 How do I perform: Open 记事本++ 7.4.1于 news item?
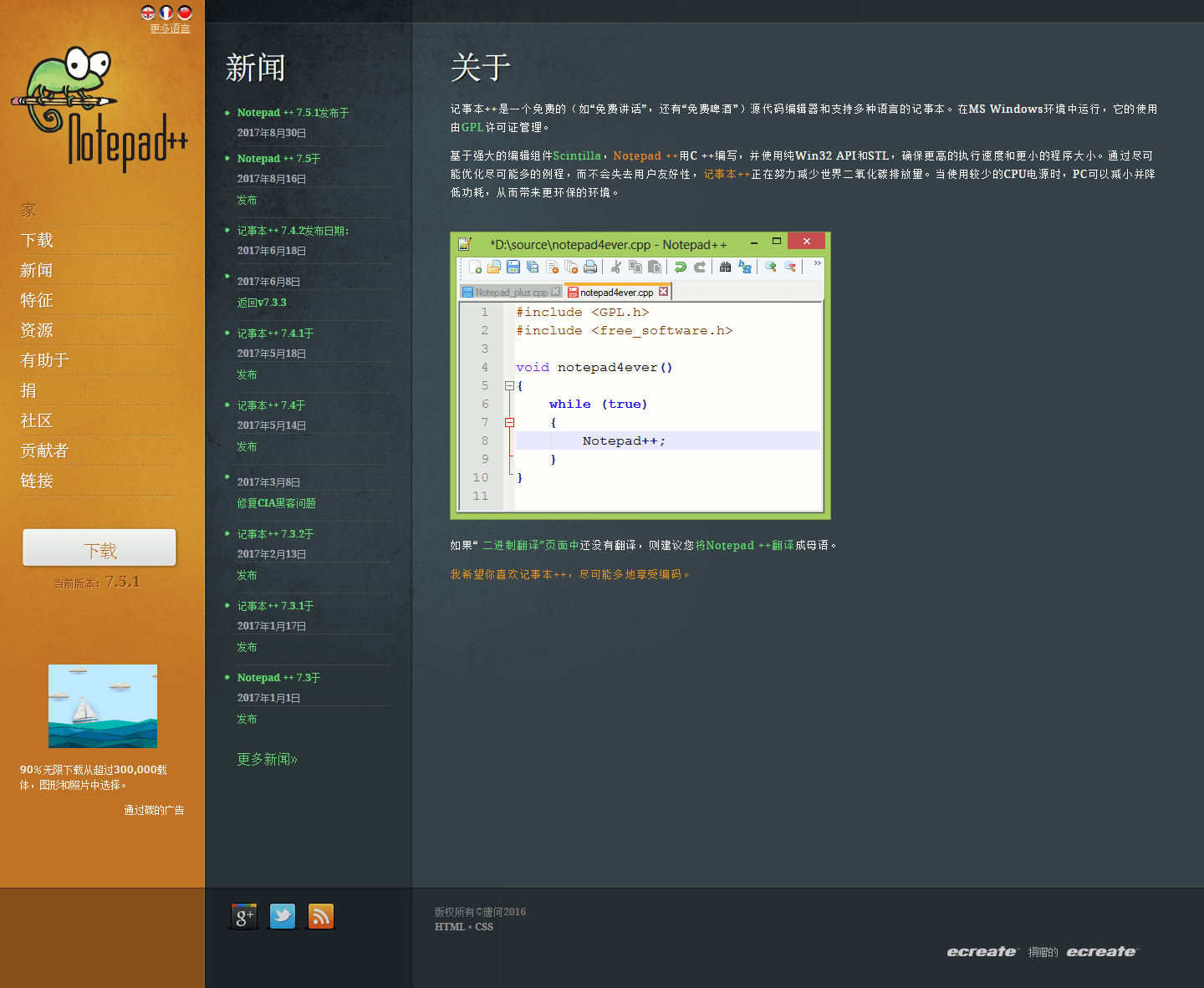point(275,334)
